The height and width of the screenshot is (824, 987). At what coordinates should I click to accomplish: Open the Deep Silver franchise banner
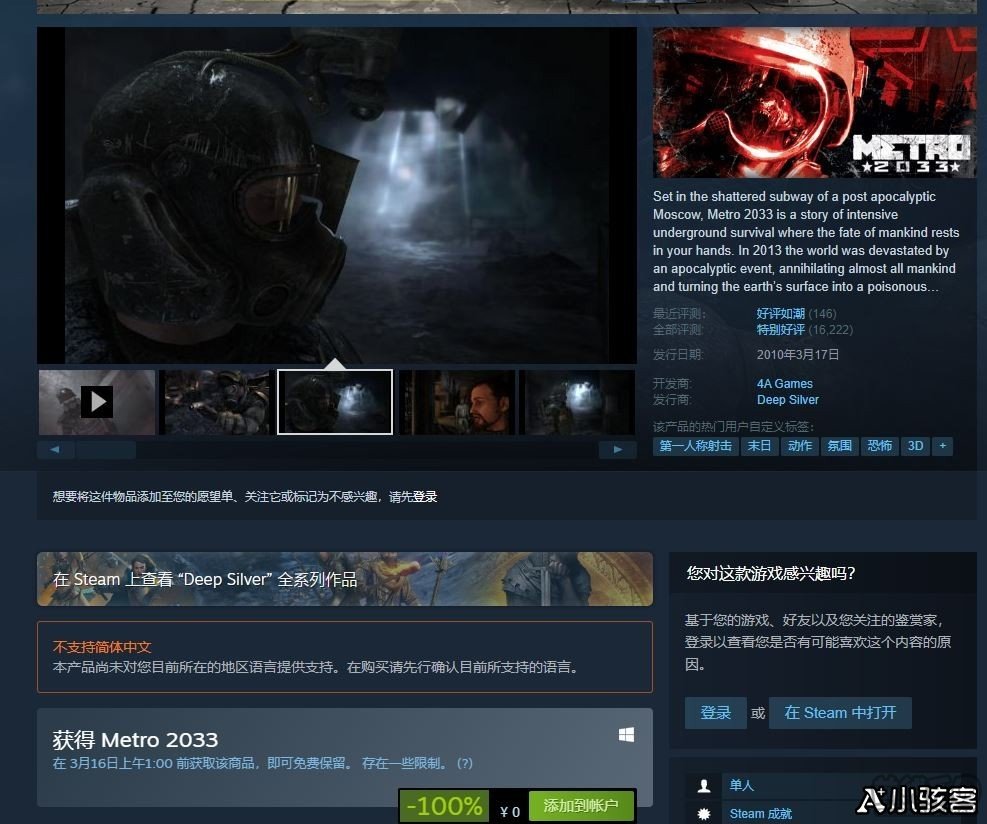[x=344, y=579]
